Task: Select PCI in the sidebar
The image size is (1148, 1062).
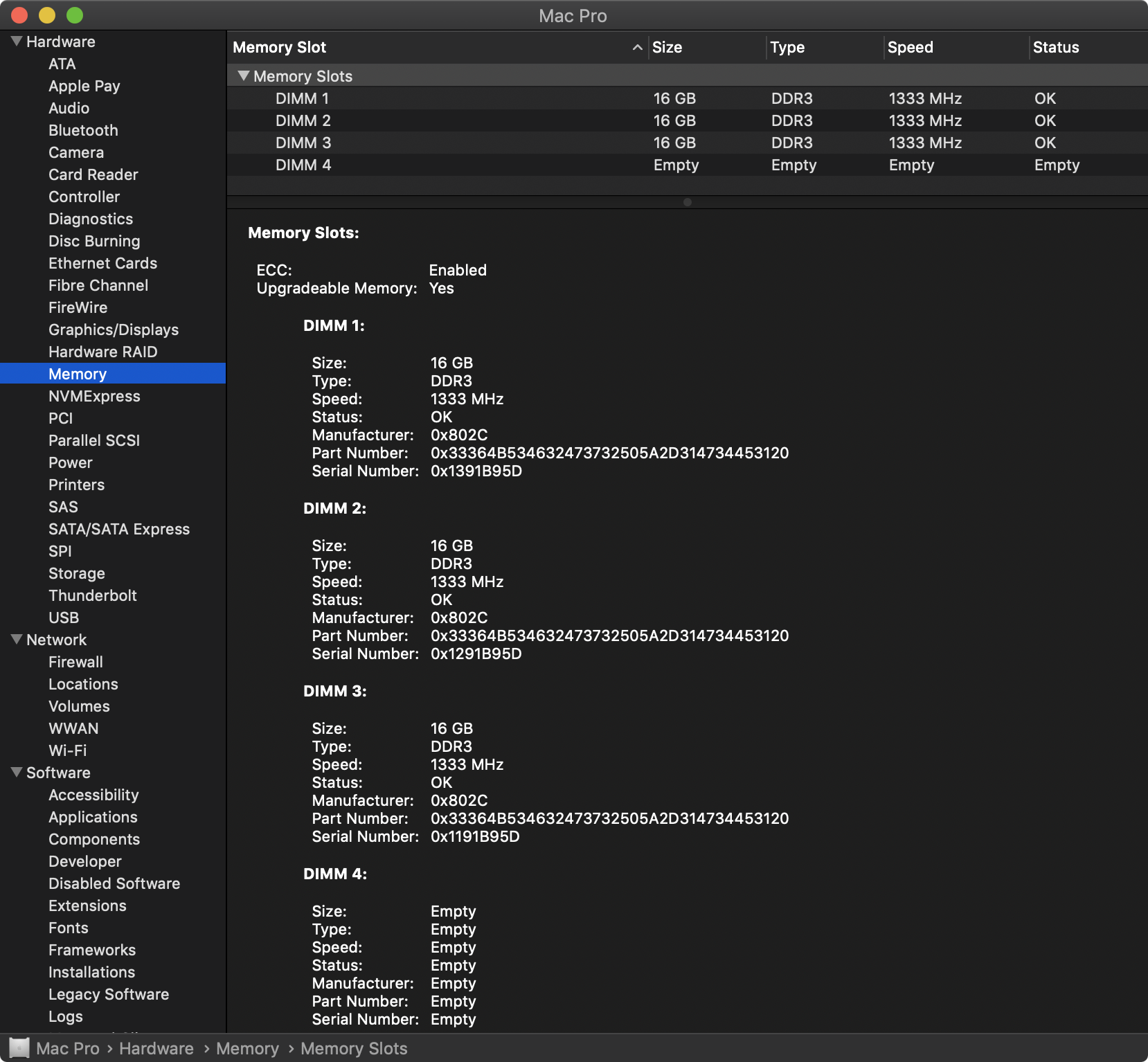Action: pos(61,418)
